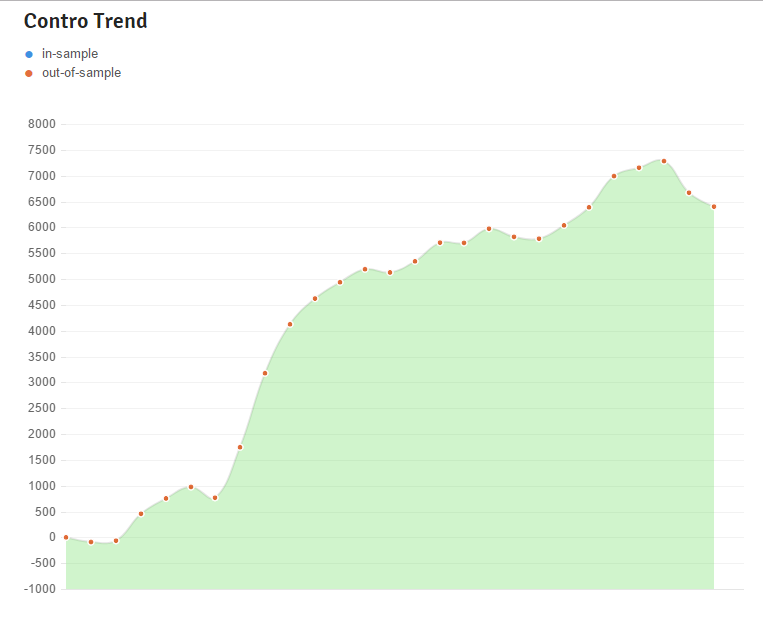Select the local peak data point near 6000
This screenshot has height=621, width=763.
tap(489, 229)
